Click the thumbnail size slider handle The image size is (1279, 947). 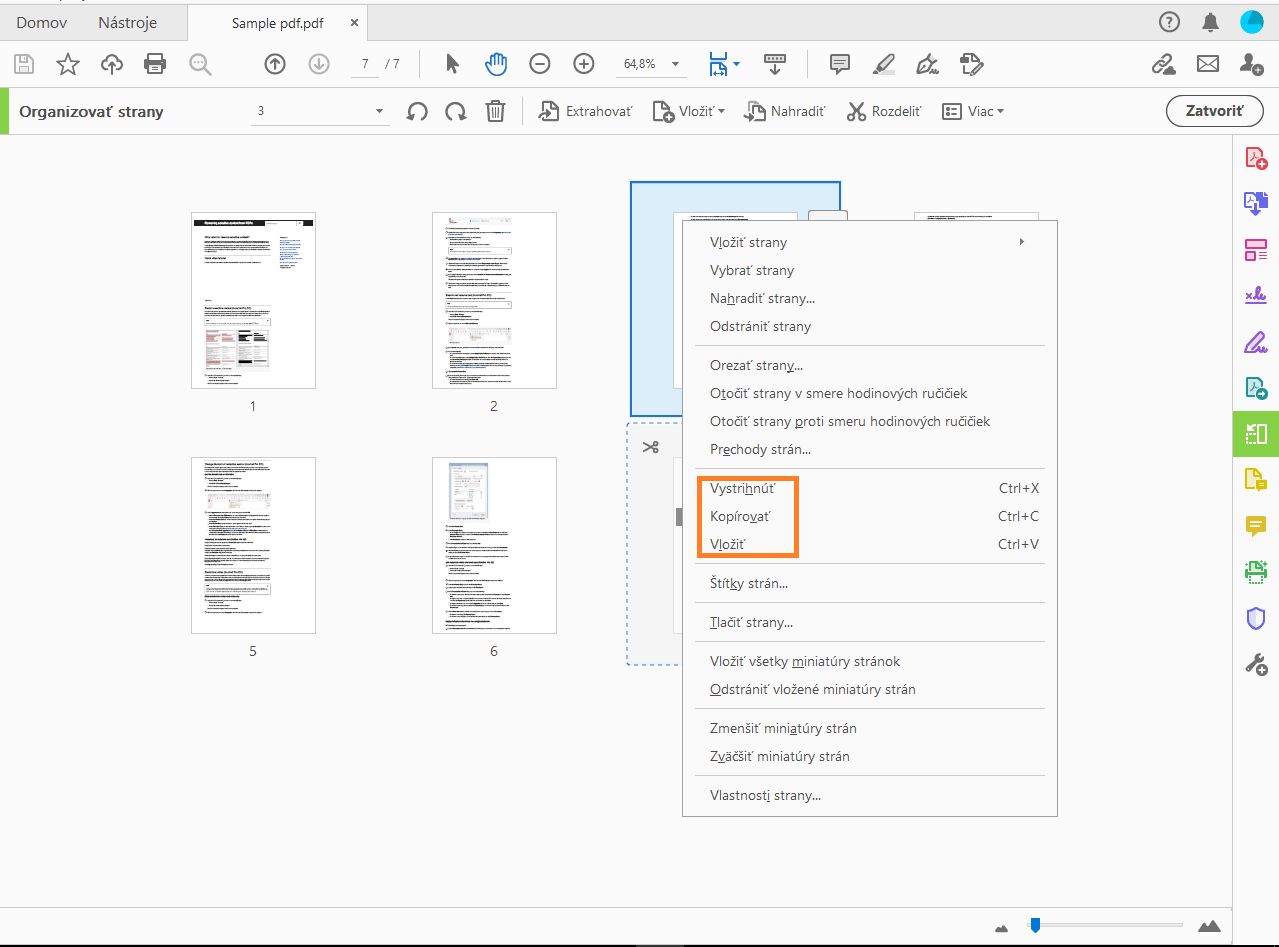[x=1035, y=925]
